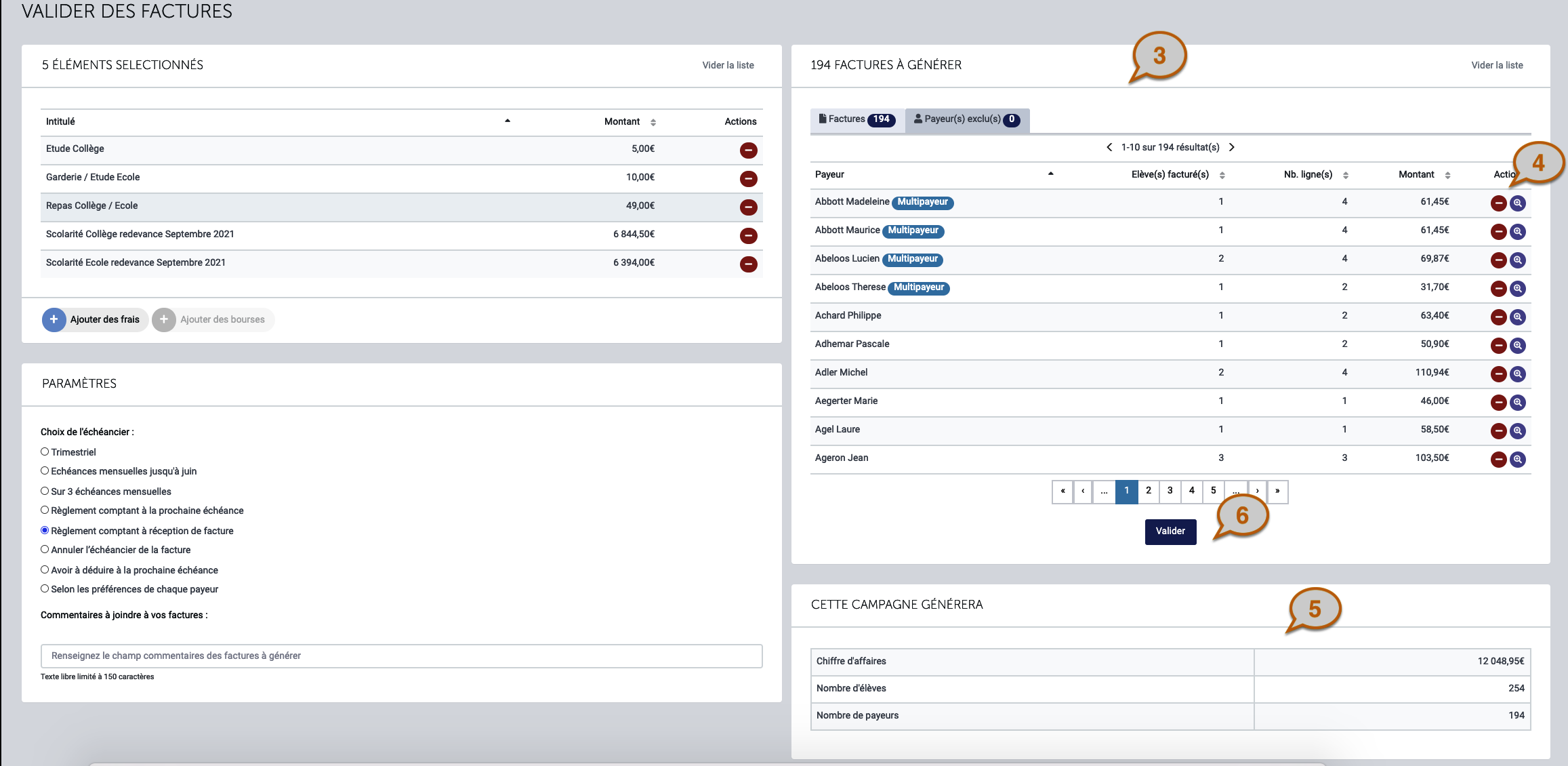Image resolution: width=1568 pixels, height=766 pixels.
Task: Exclude payer Abbott Maurice
Action: [1498, 231]
